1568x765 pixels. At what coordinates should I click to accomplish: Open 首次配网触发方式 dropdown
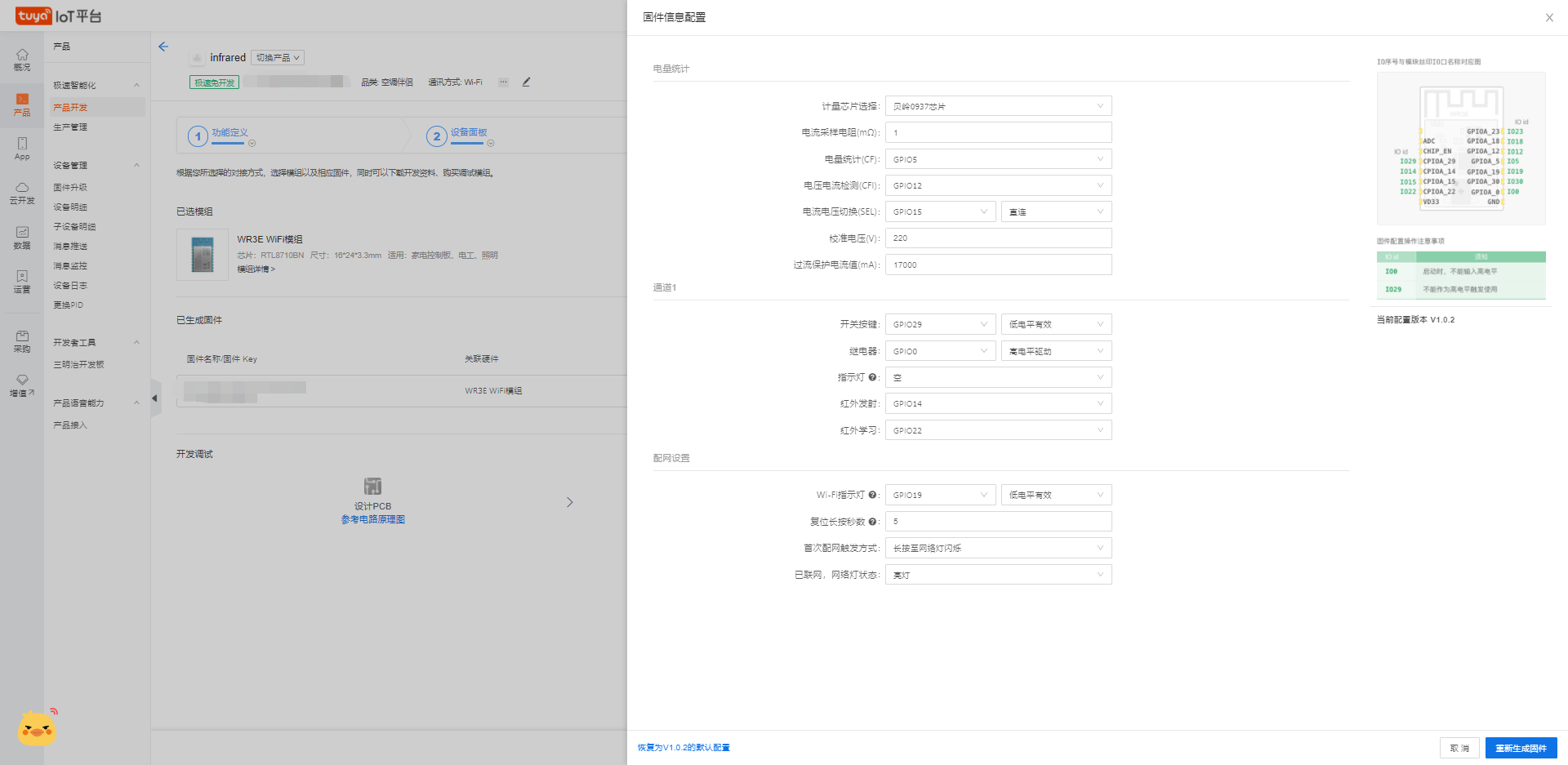(998, 548)
